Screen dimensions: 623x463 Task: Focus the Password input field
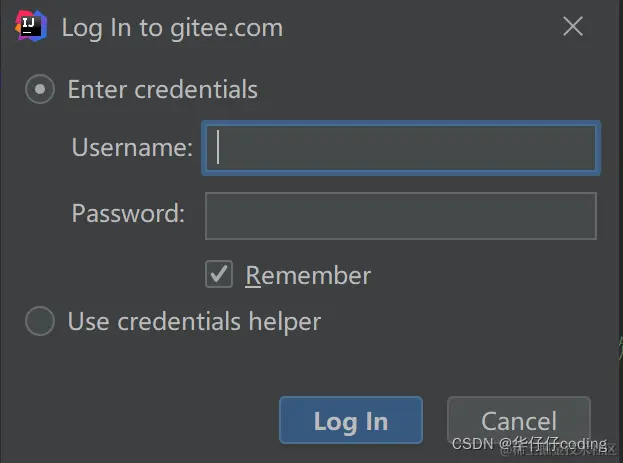(401, 216)
